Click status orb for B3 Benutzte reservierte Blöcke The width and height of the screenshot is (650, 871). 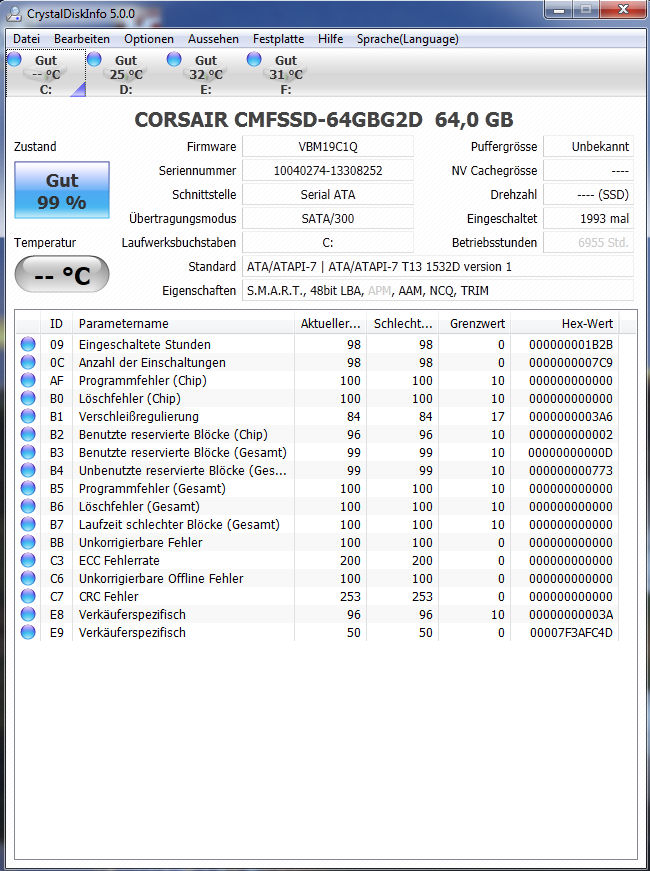tap(28, 452)
